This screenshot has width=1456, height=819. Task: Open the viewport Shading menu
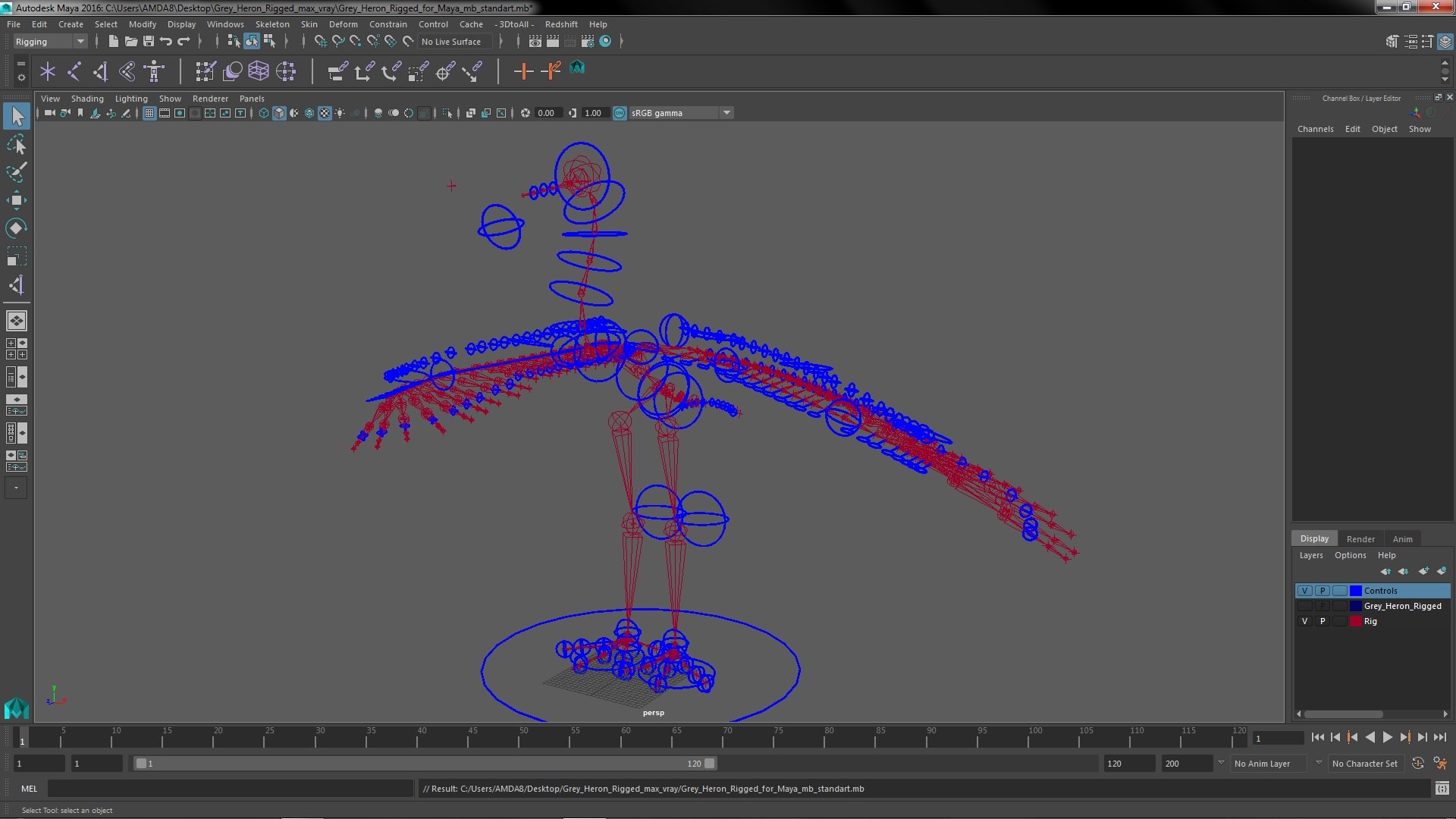[x=87, y=99]
